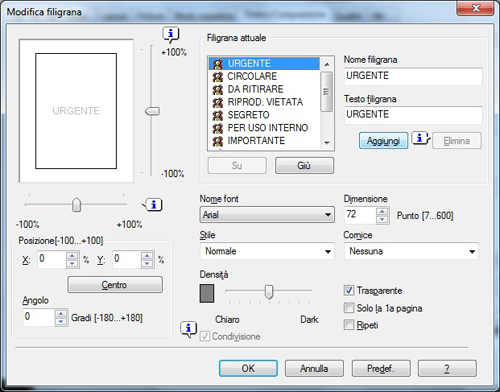Image resolution: width=500 pixels, height=392 pixels.
Task: Open the Nome font dropdown showing Arial
Action: click(267, 215)
